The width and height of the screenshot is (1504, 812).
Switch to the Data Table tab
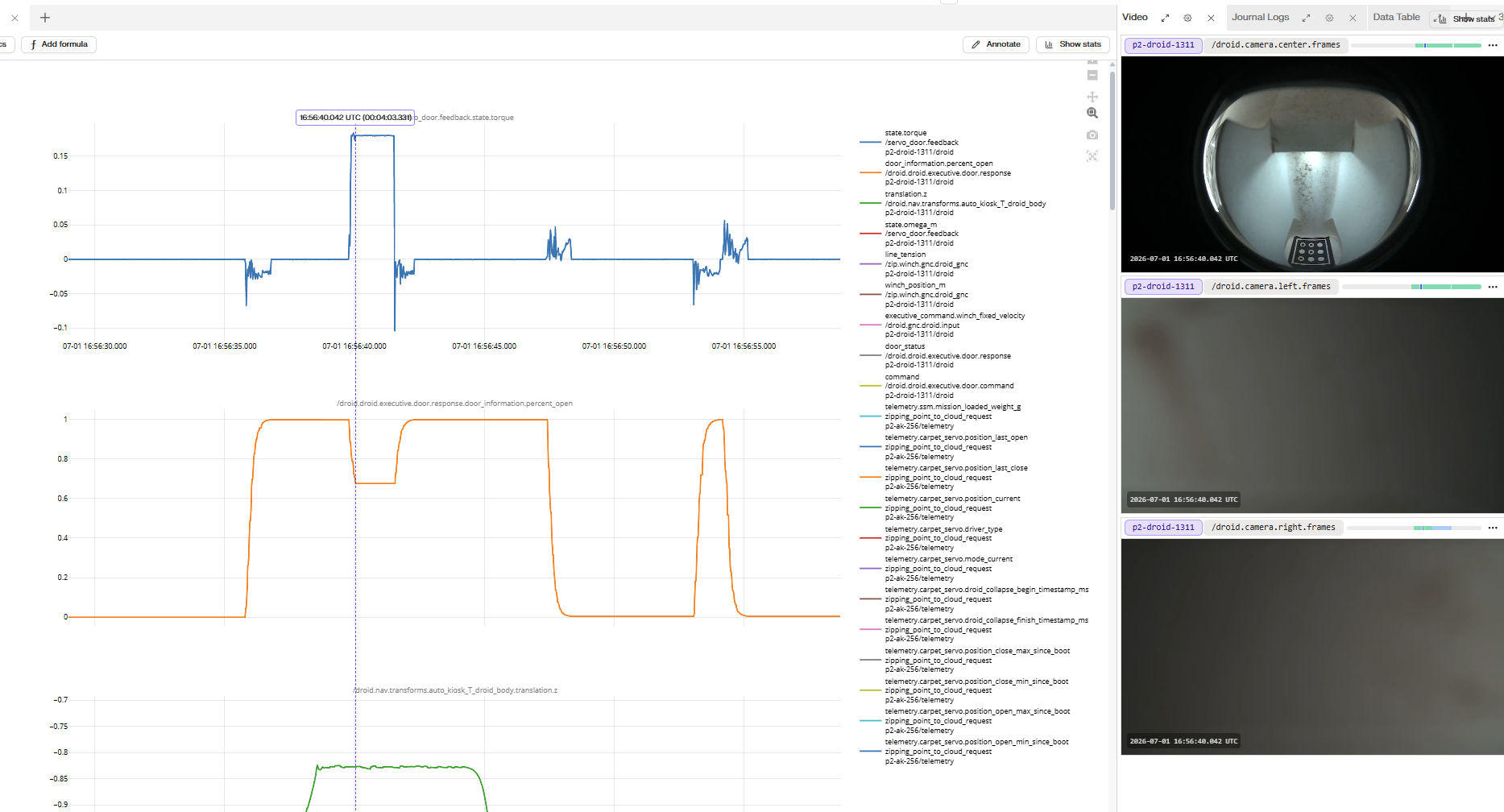coord(1396,17)
